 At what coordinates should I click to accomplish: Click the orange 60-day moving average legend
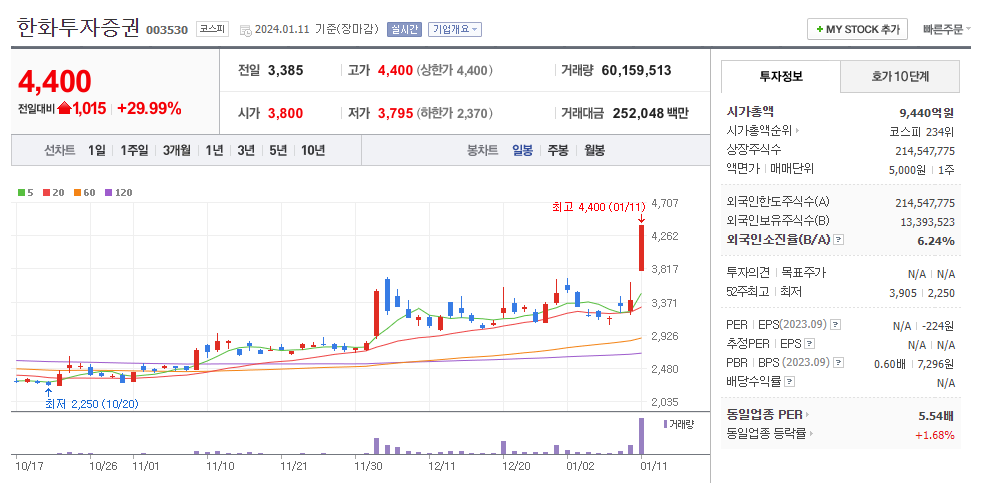pos(84,193)
